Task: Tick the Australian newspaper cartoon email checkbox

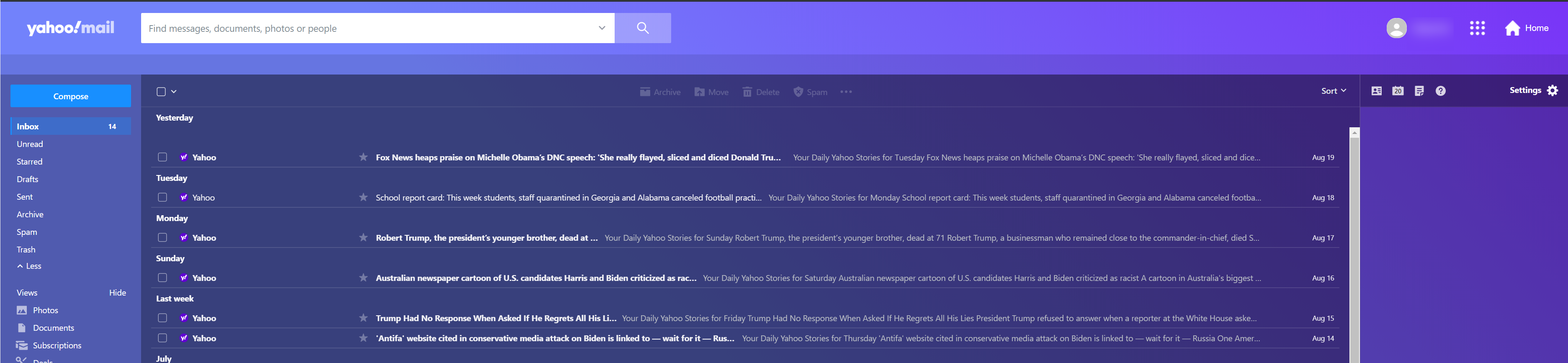Action: point(162,278)
